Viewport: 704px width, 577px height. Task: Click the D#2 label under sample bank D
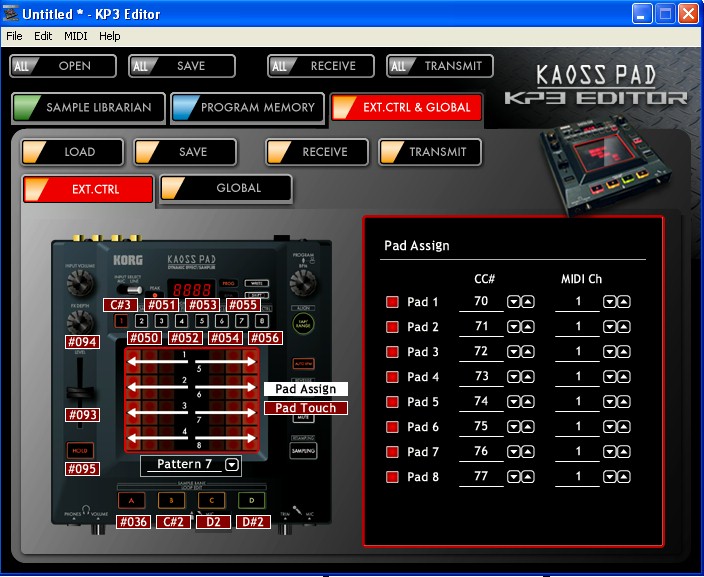253,522
